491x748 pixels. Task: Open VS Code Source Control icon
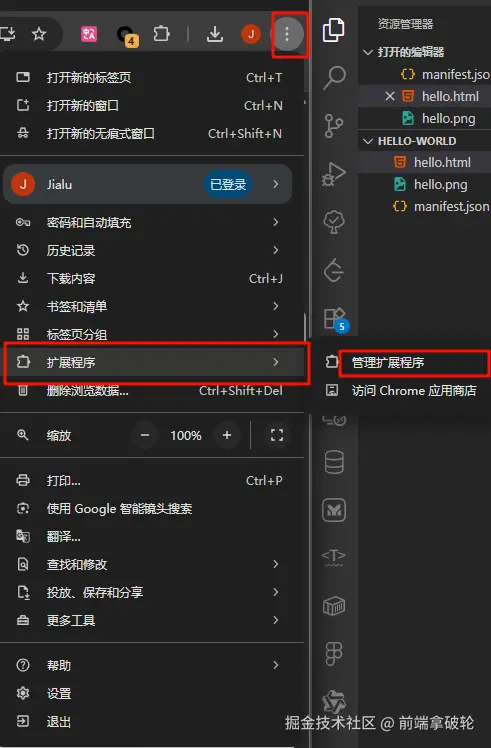coord(334,125)
